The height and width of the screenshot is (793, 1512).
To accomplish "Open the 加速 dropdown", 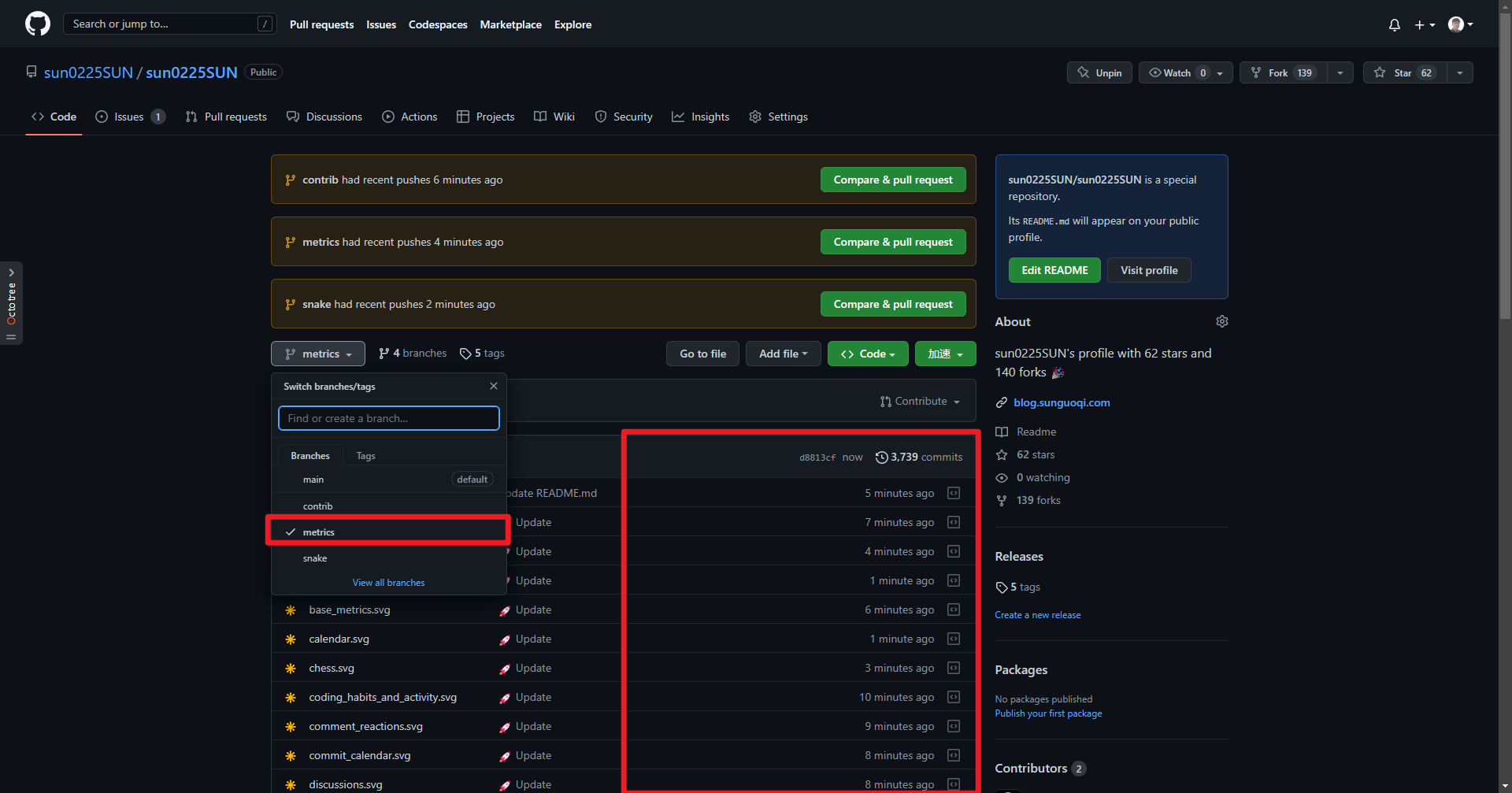I will point(945,354).
